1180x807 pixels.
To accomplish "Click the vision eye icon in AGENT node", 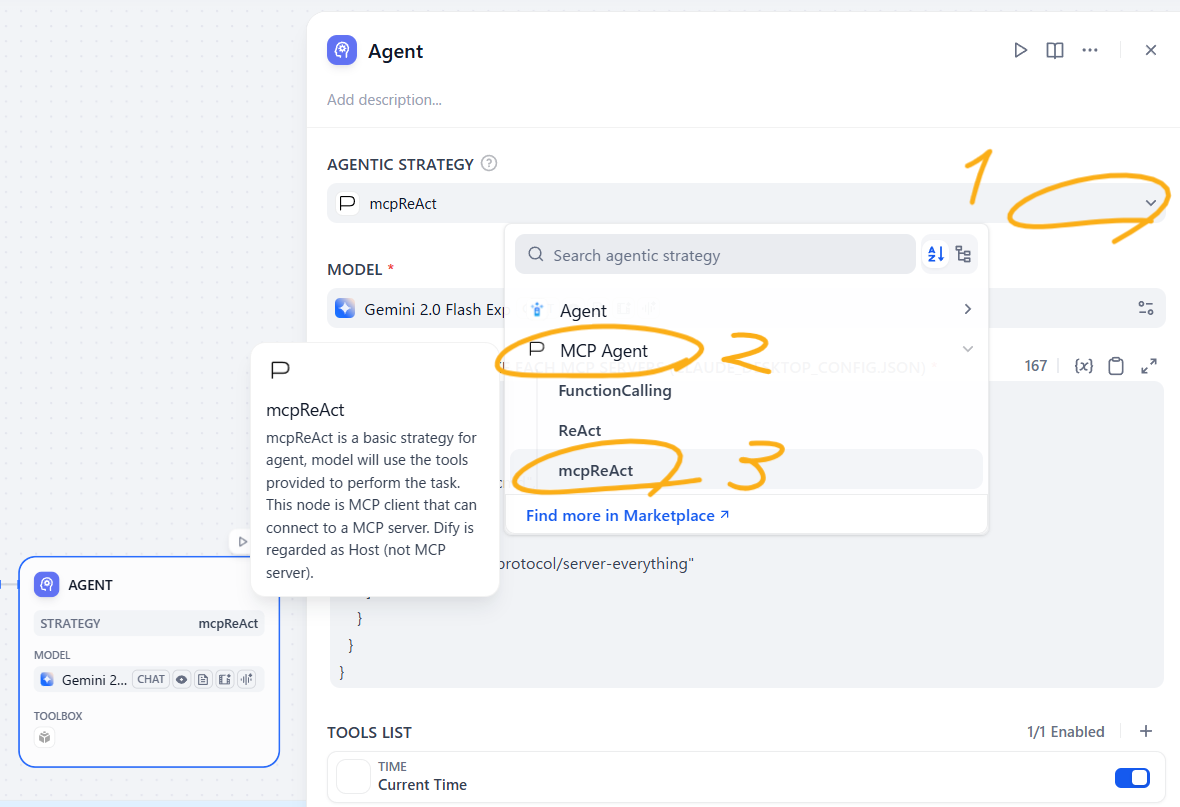I will [181, 679].
